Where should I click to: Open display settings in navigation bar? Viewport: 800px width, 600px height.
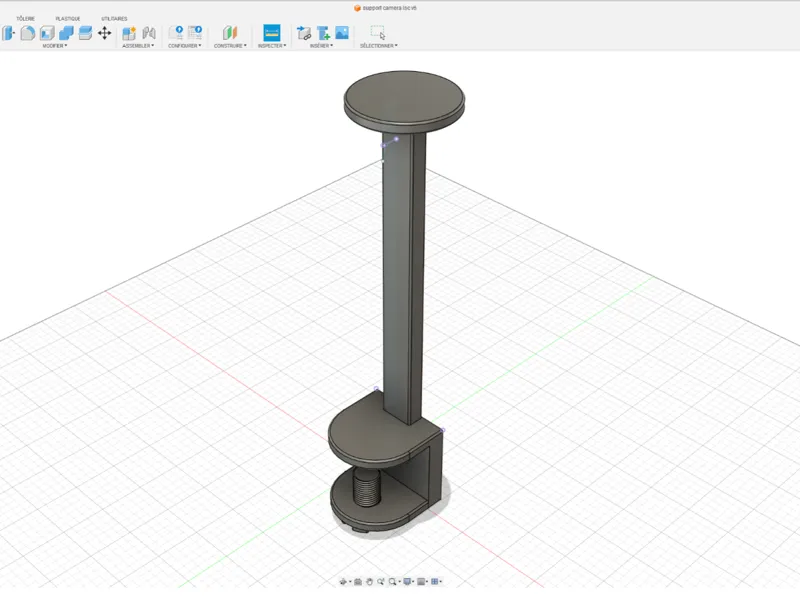coord(408,582)
